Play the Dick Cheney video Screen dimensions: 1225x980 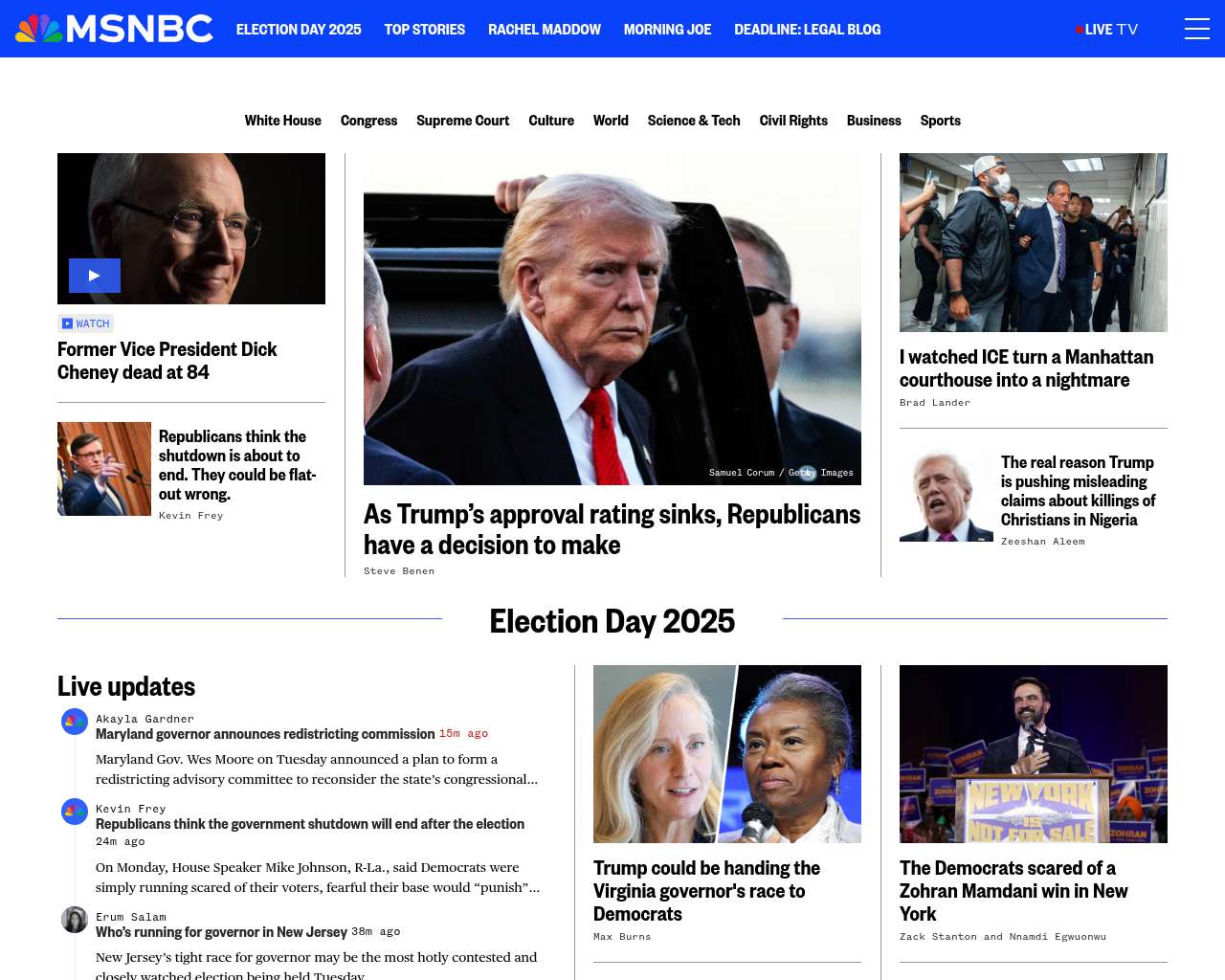coord(95,276)
